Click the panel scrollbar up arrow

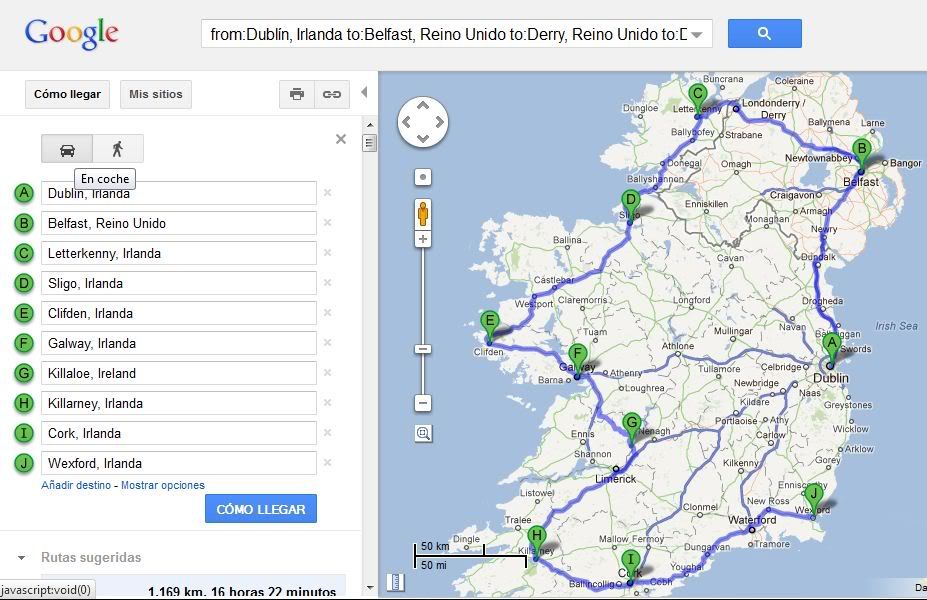(370, 125)
